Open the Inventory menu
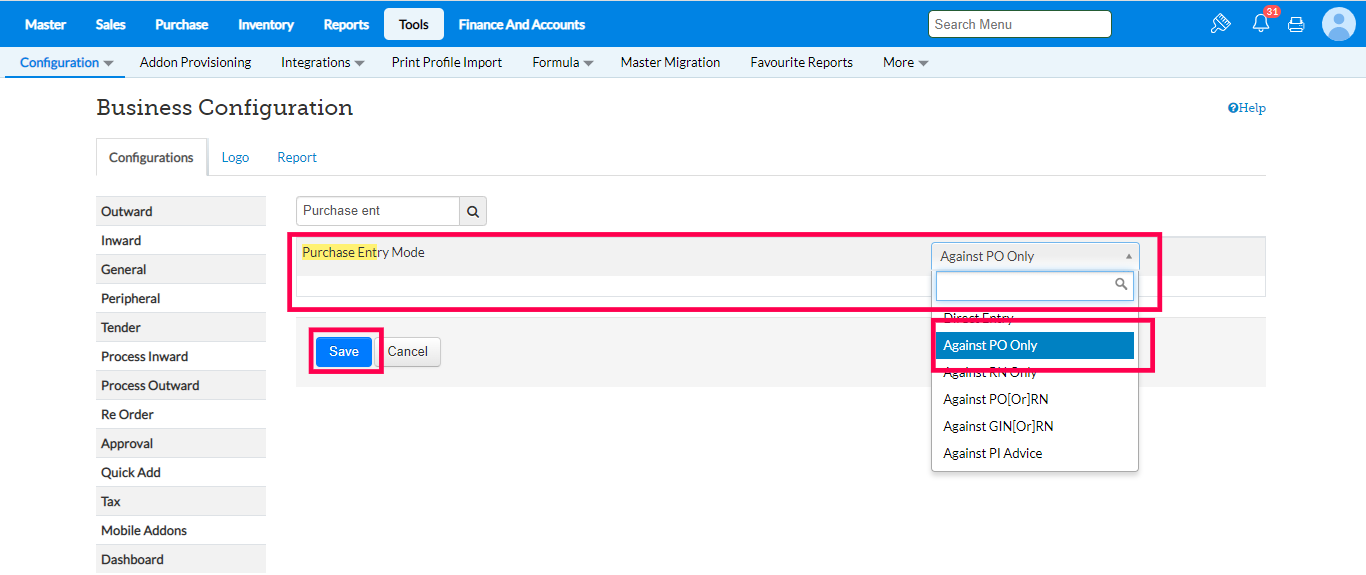The width and height of the screenshot is (1366, 575). pos(266,24)
